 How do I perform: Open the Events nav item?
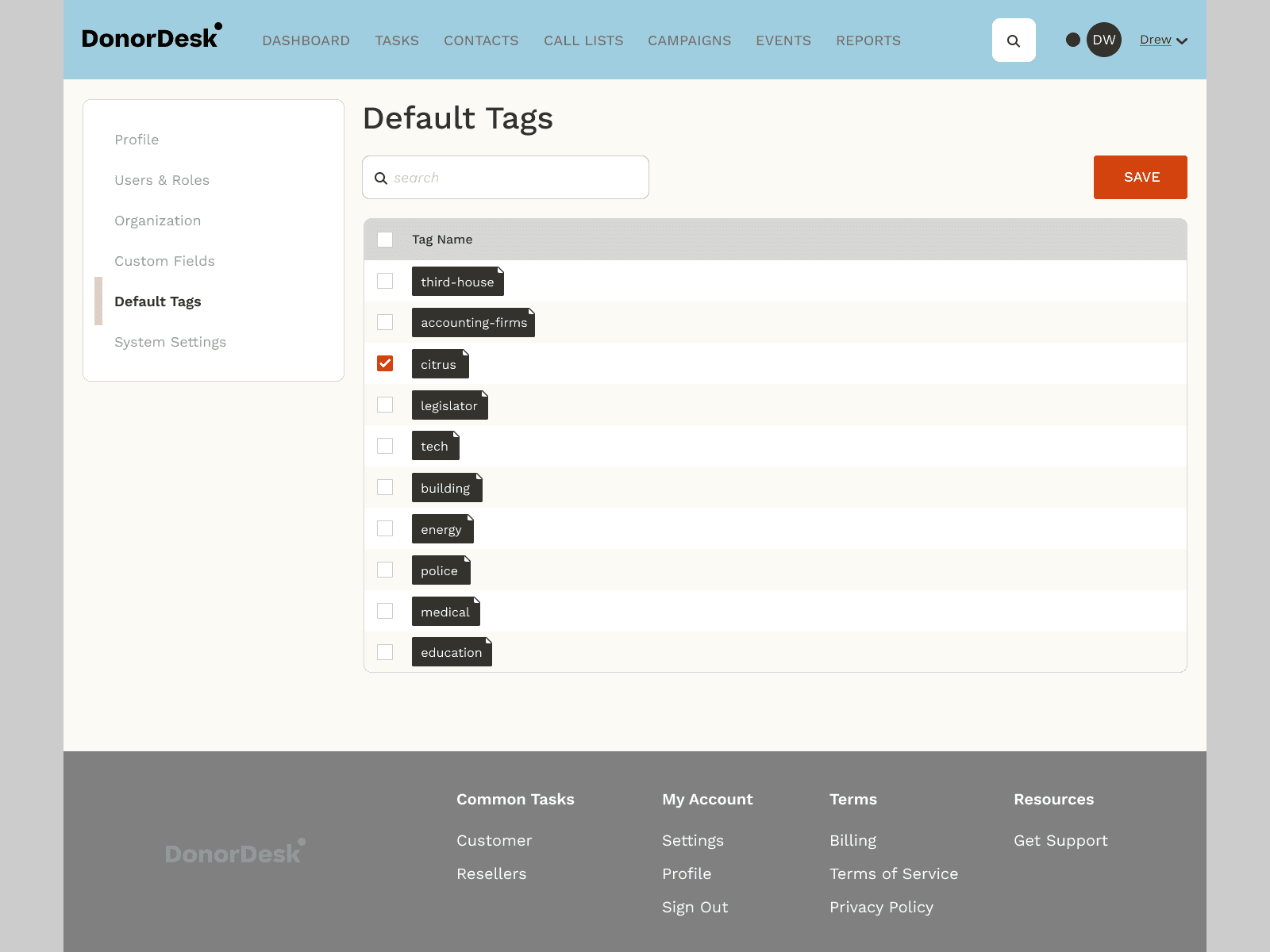783,40
